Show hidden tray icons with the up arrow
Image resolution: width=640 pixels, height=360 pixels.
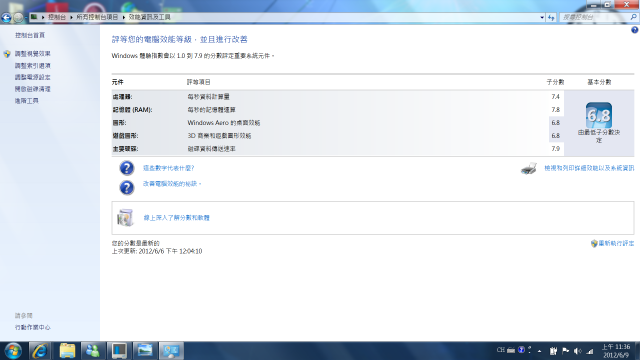pyautogui.click(x=540, y=351)
